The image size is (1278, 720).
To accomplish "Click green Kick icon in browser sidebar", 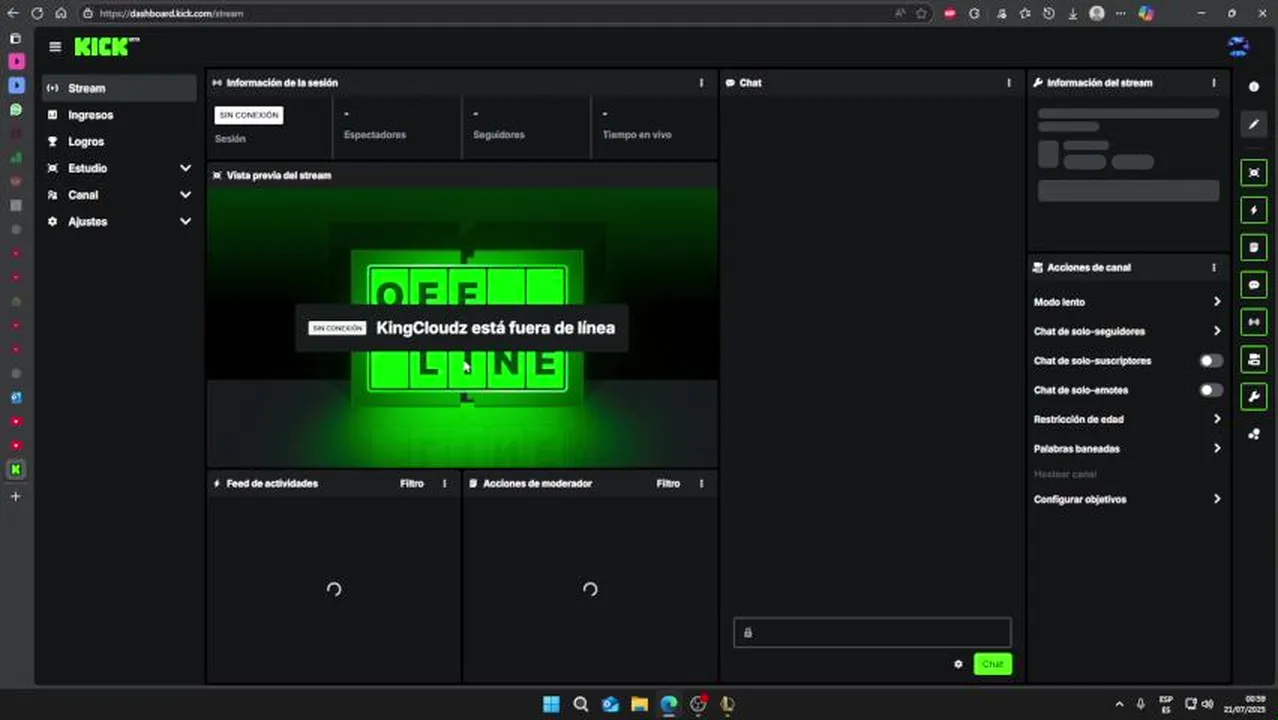I will click(16, 469).
